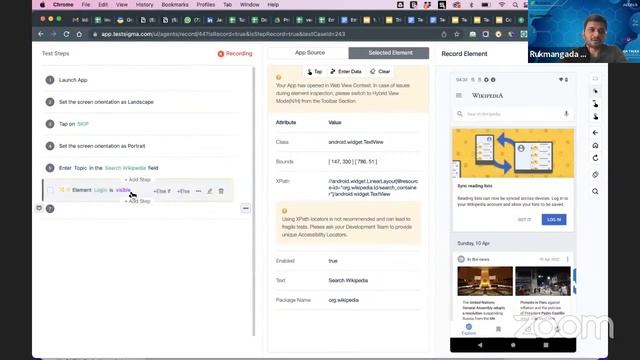
Task: Click the org.wikipedia package name value
Action: pyautogui.click(x=344, y=300)
